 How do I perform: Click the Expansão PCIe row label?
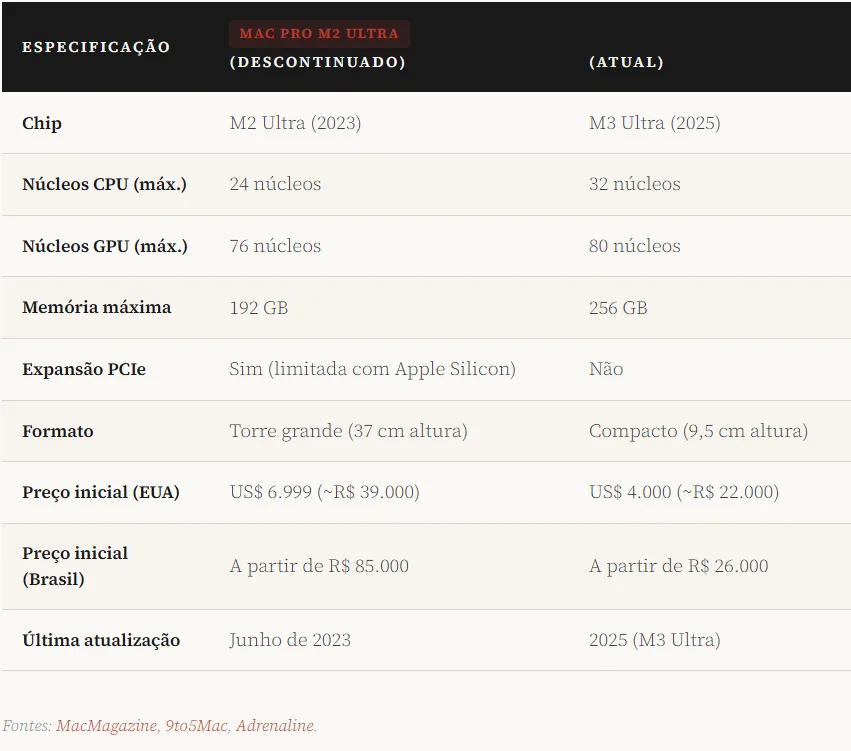tap(84, 369)
